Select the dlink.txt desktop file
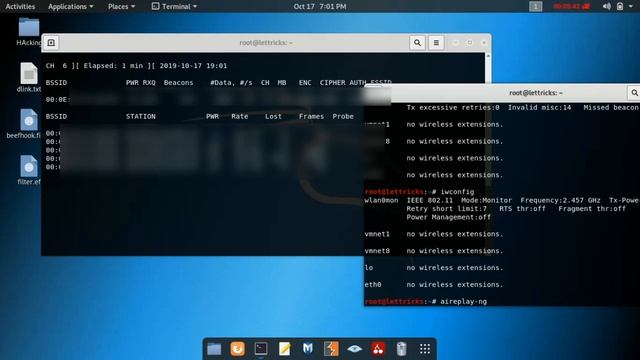Screen dimensions: 640x360 point(29,77)
